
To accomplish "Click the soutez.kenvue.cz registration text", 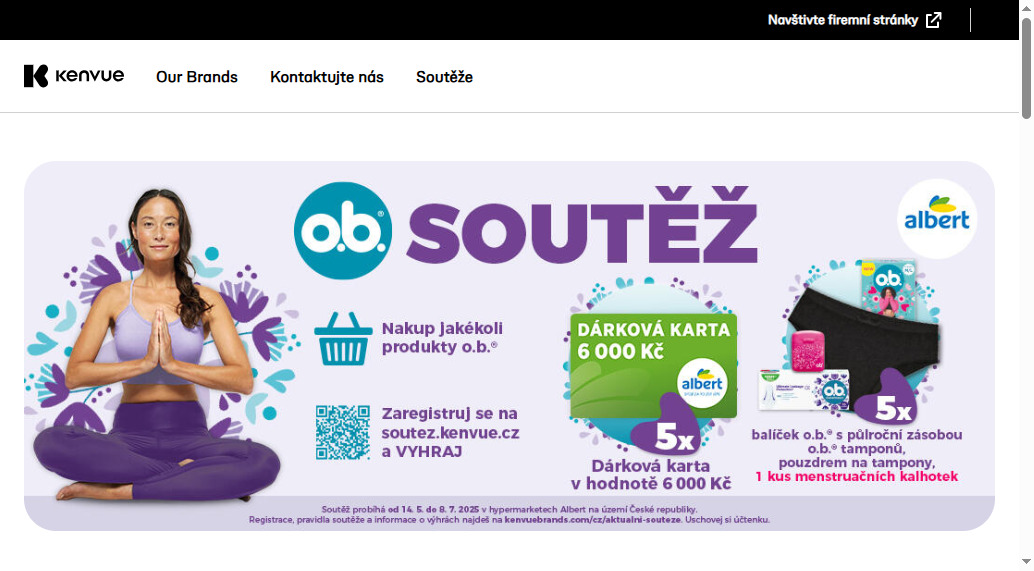I will (450, 433).
